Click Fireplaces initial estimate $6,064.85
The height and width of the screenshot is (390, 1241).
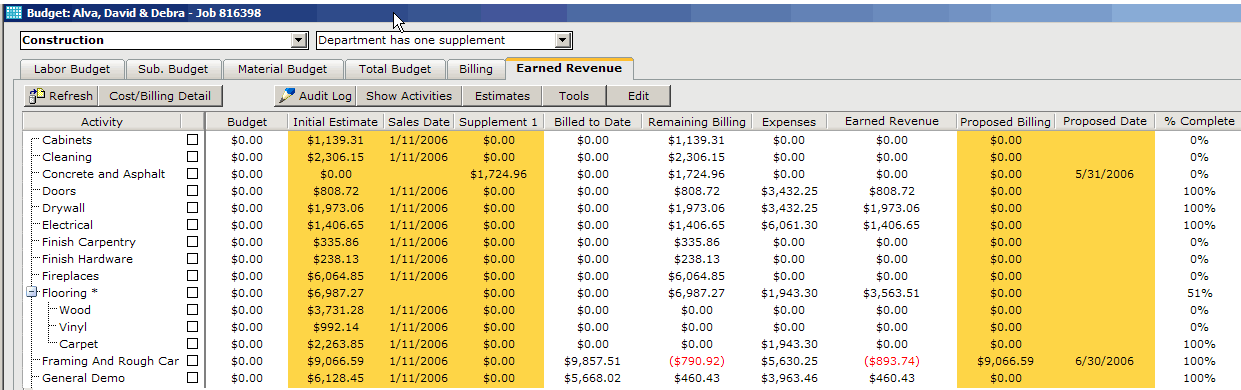(335, 276)
